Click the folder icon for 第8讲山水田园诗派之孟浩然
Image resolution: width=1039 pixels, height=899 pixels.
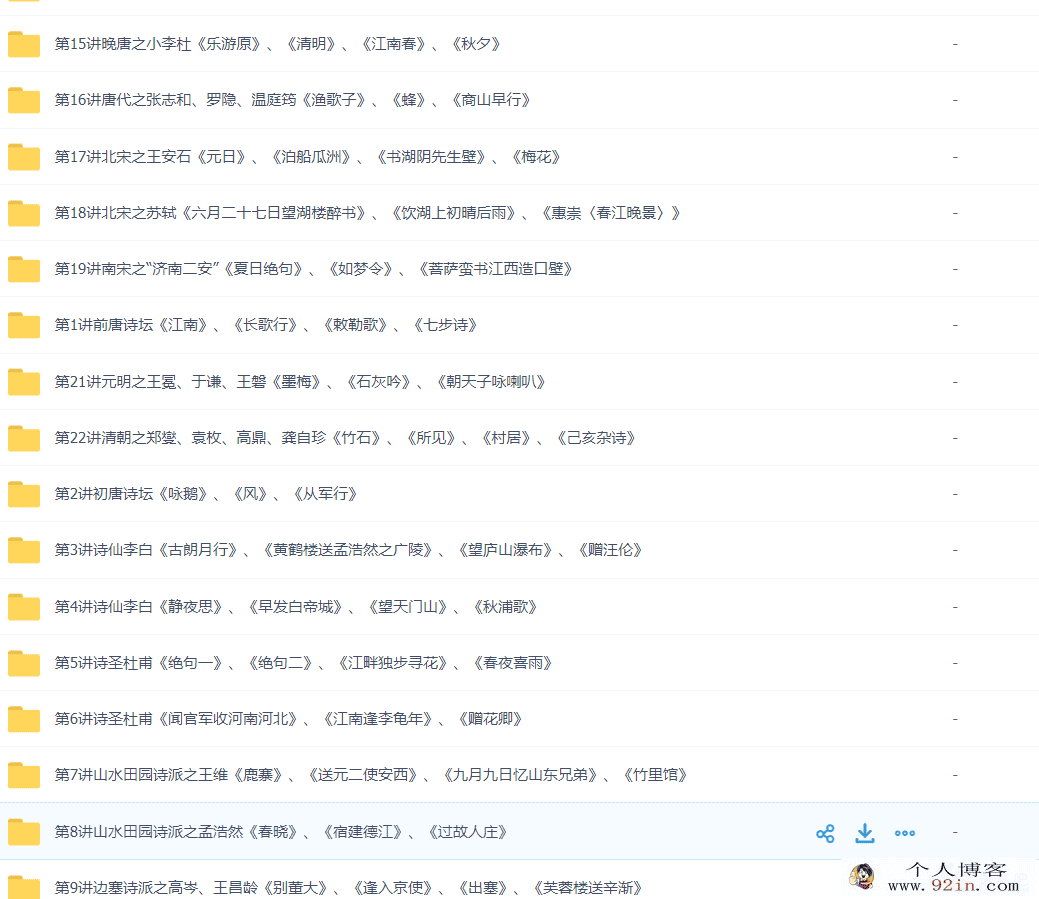click(24, 832)
